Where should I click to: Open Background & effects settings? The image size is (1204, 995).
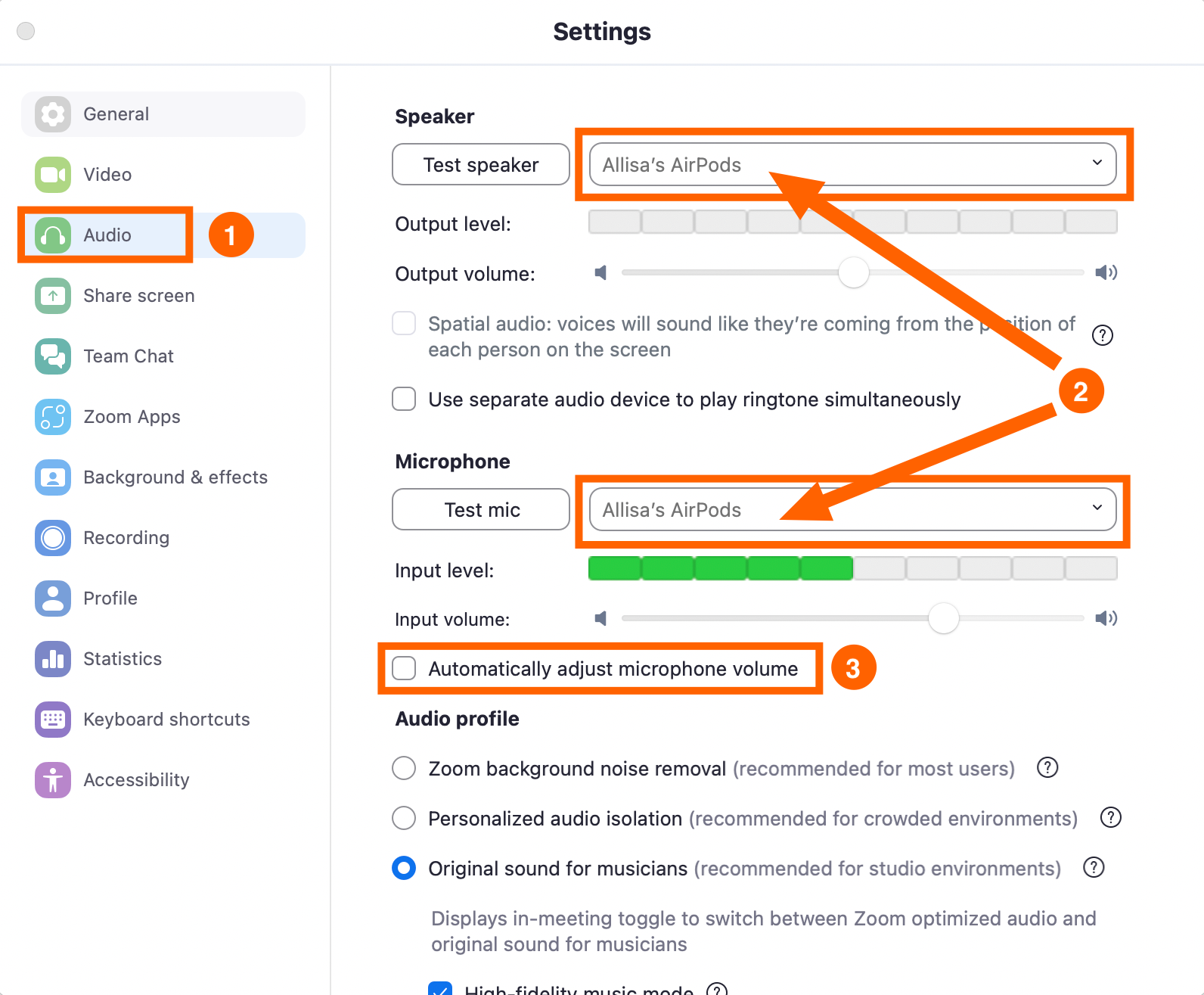point(163,477)
